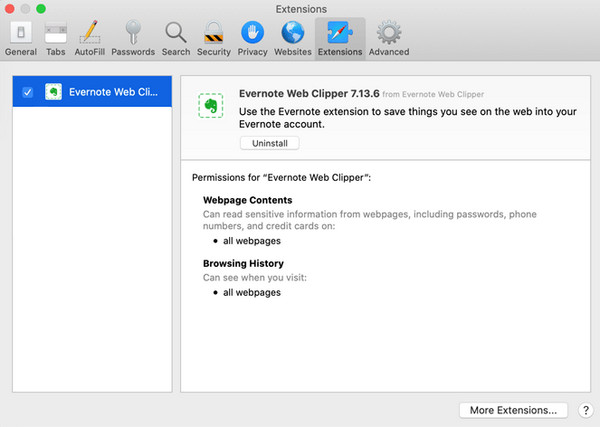Viewport: 600px width, 427px height.
Task: Click the "Evernote Web Clipper 7.13.6" title
Action: pos(309,93)
